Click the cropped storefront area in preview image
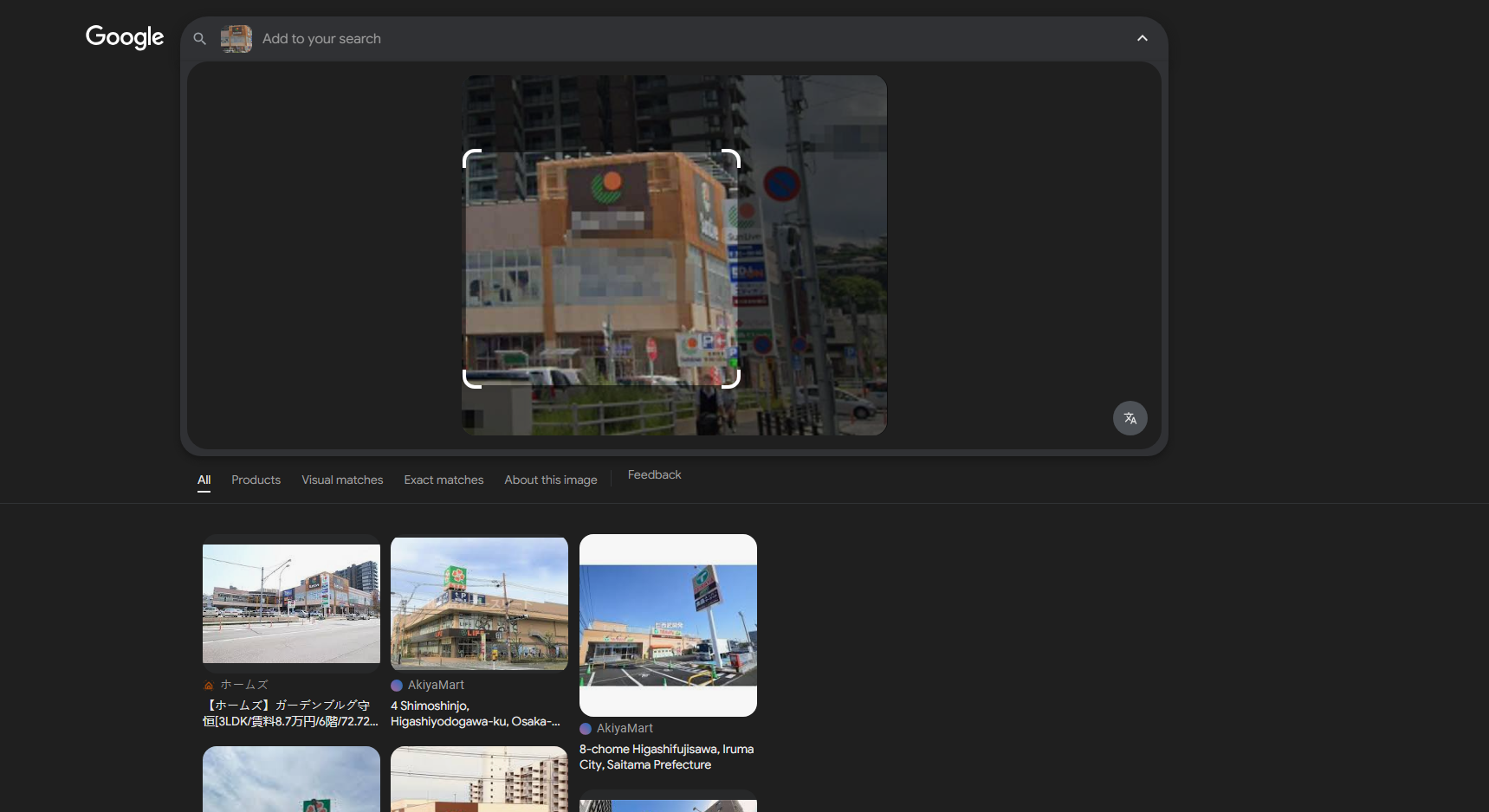 (x=601, y=268)
